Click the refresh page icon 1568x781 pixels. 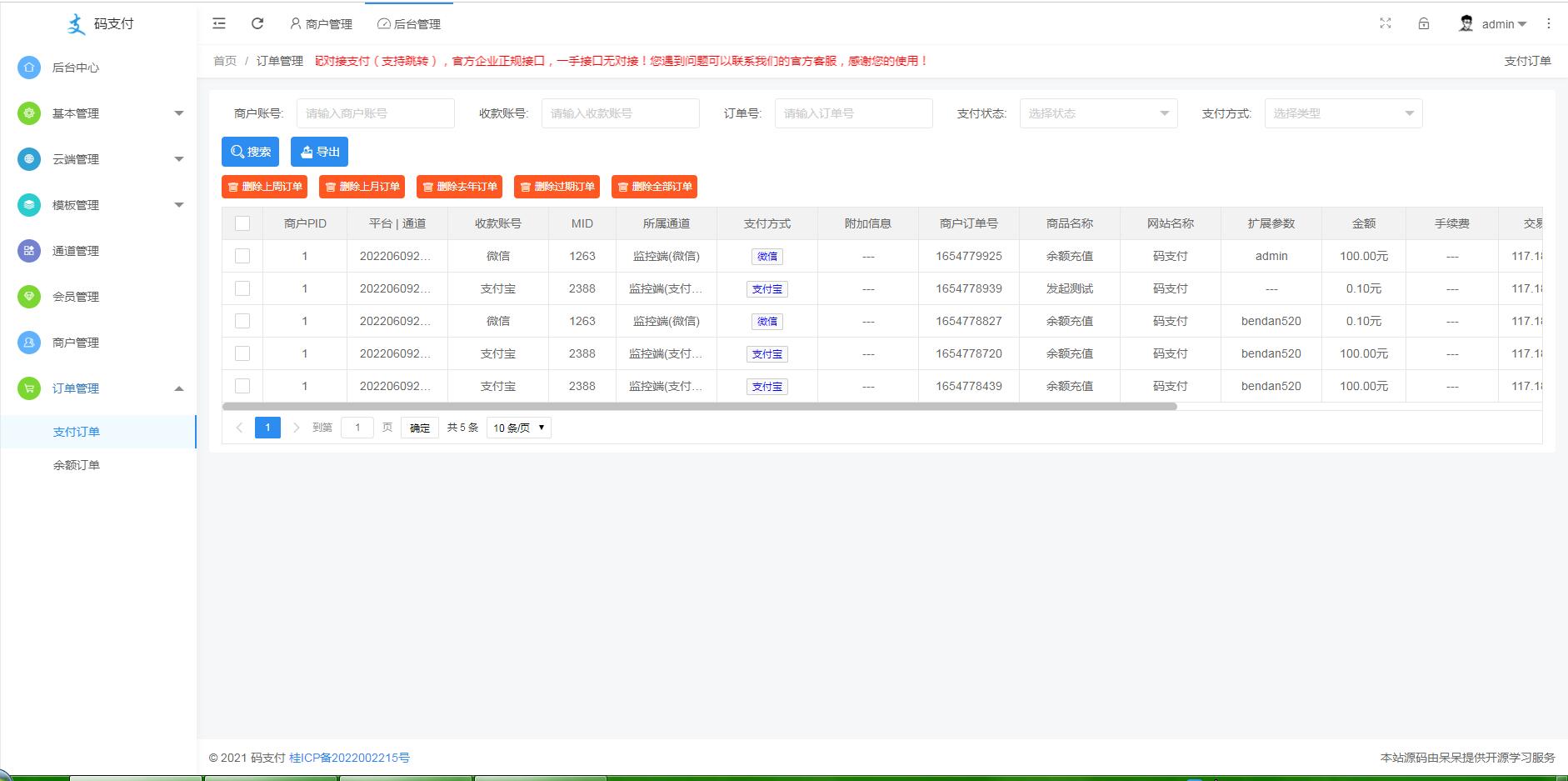(x=257, y=23)
